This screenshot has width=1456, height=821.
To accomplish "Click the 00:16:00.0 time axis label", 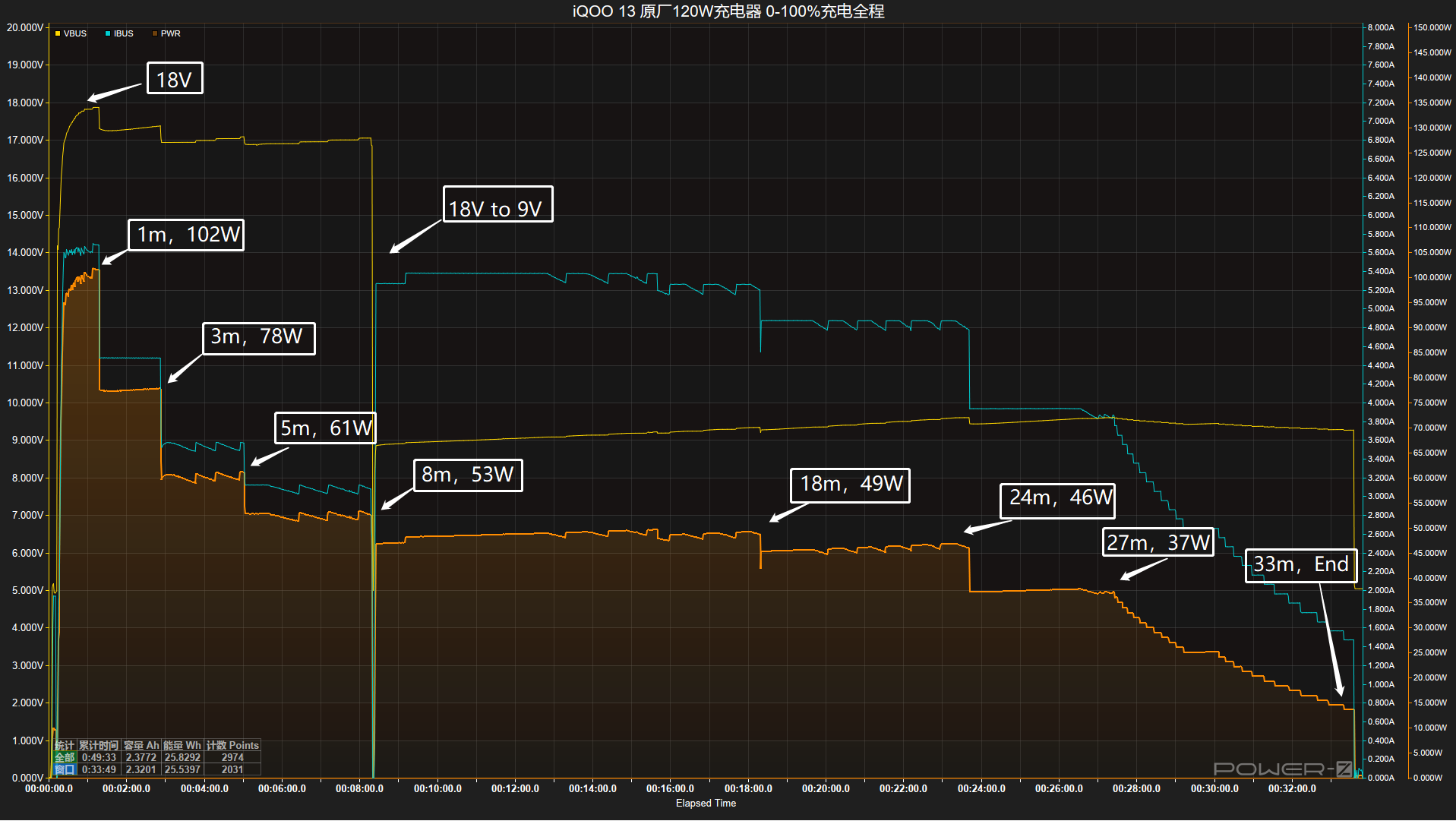I will pyautogui.click(x=670, y=788).
